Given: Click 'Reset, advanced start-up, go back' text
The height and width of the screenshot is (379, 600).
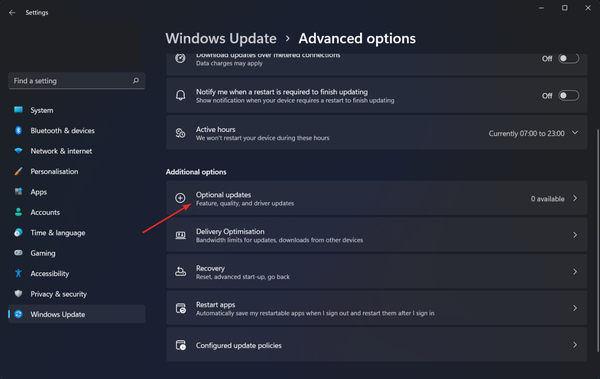Looking at the screenshot, I should [243, 277].
